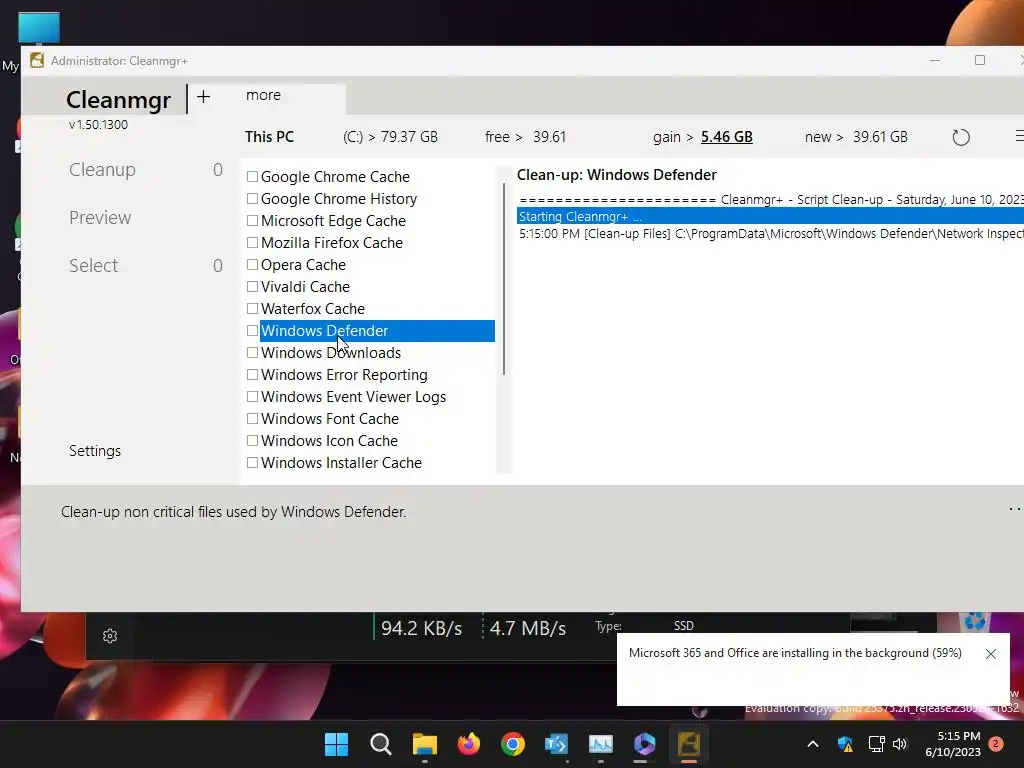Check the Windows Event Viewer Logs checkbox

pyautogui.click(x=252, y=396)
